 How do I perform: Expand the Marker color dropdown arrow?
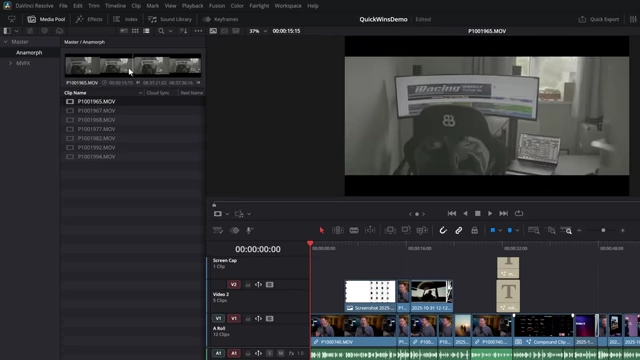(x=517, y=231)
